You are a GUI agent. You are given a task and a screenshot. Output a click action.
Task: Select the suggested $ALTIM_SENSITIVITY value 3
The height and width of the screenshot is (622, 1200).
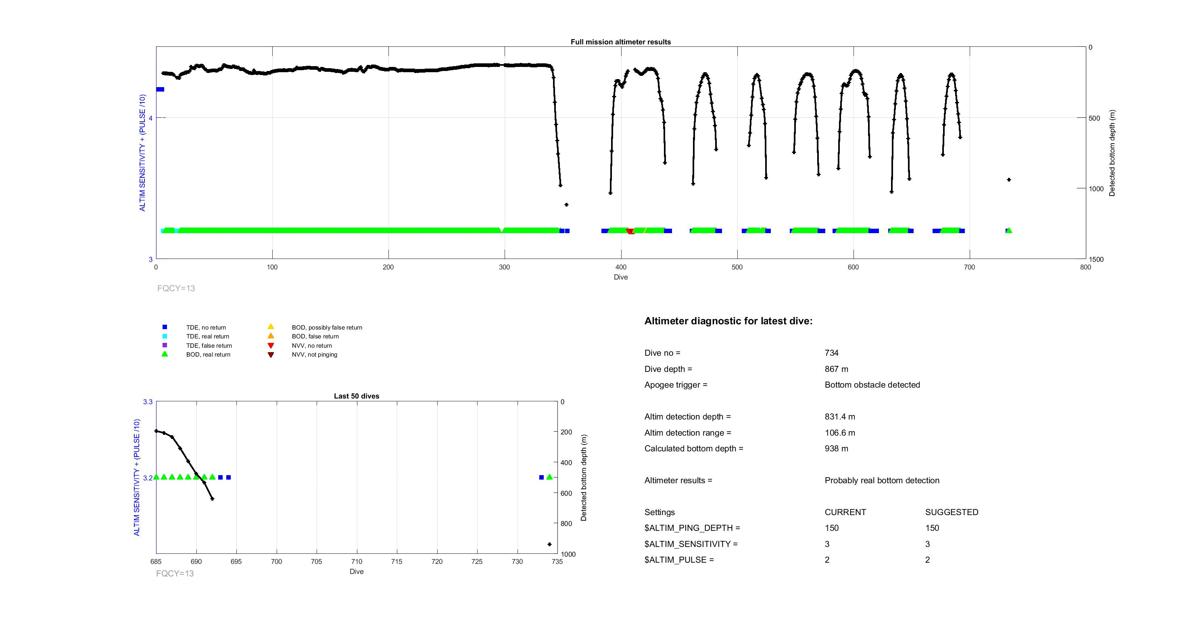tap(928, 544)
